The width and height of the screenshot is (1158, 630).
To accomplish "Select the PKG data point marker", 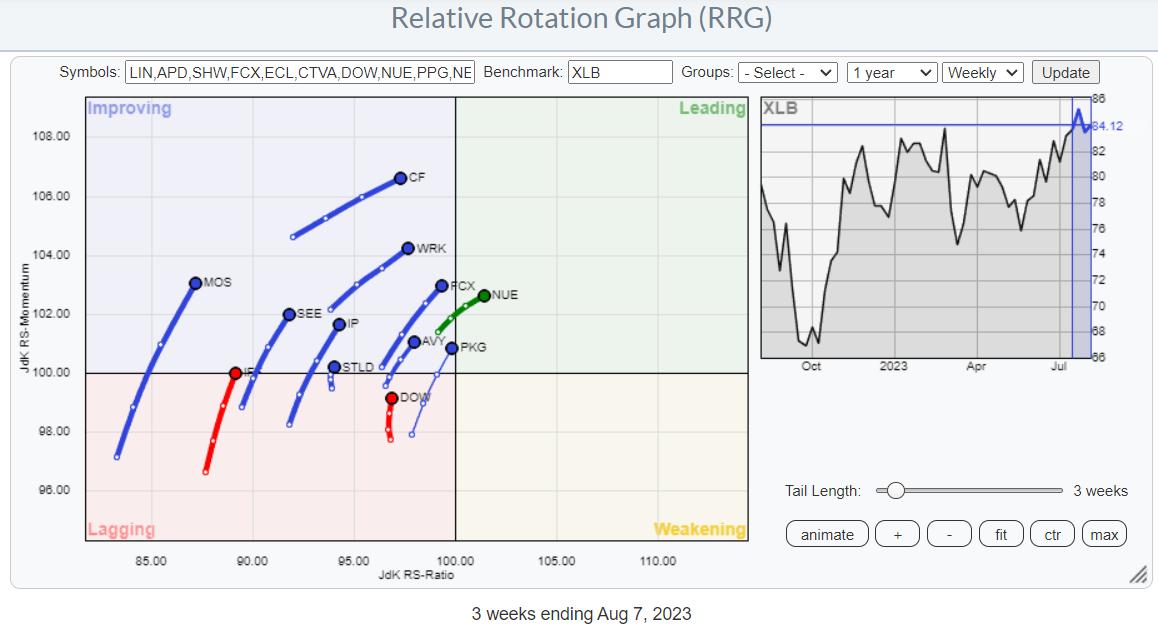I will [x=452, y=348].
